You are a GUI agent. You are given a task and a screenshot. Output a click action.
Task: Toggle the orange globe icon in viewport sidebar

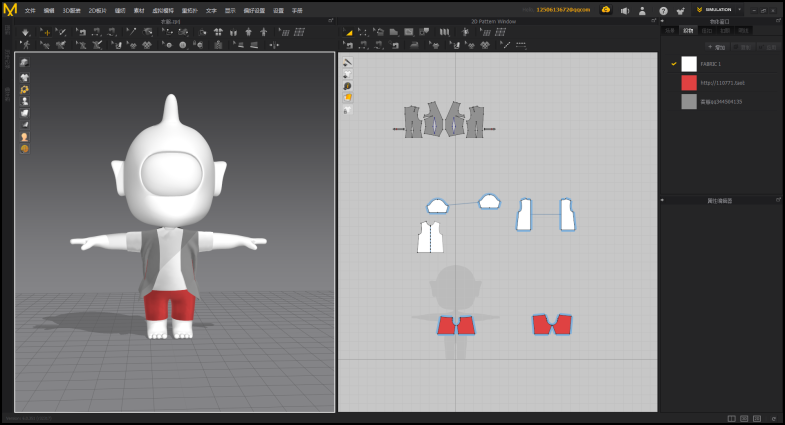coord(24,149)
